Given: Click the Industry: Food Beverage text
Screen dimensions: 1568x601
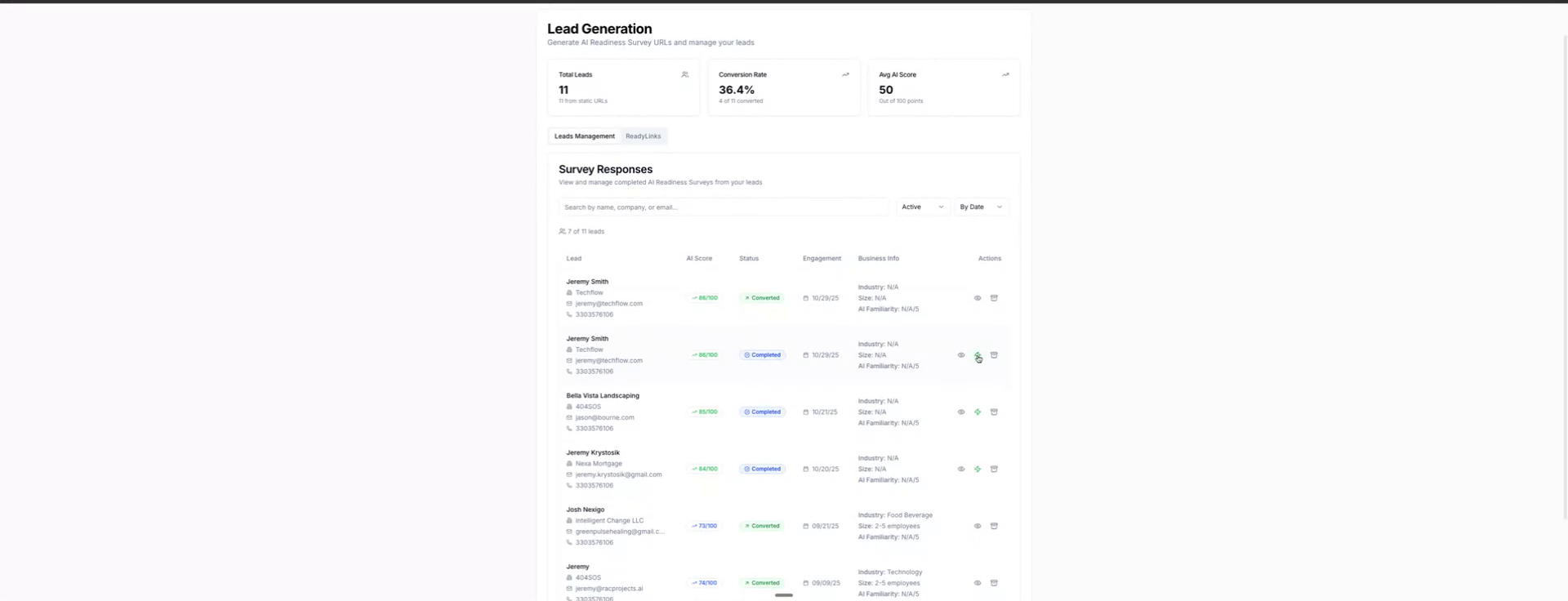Looking at the screenshot, I should [895, 515].
